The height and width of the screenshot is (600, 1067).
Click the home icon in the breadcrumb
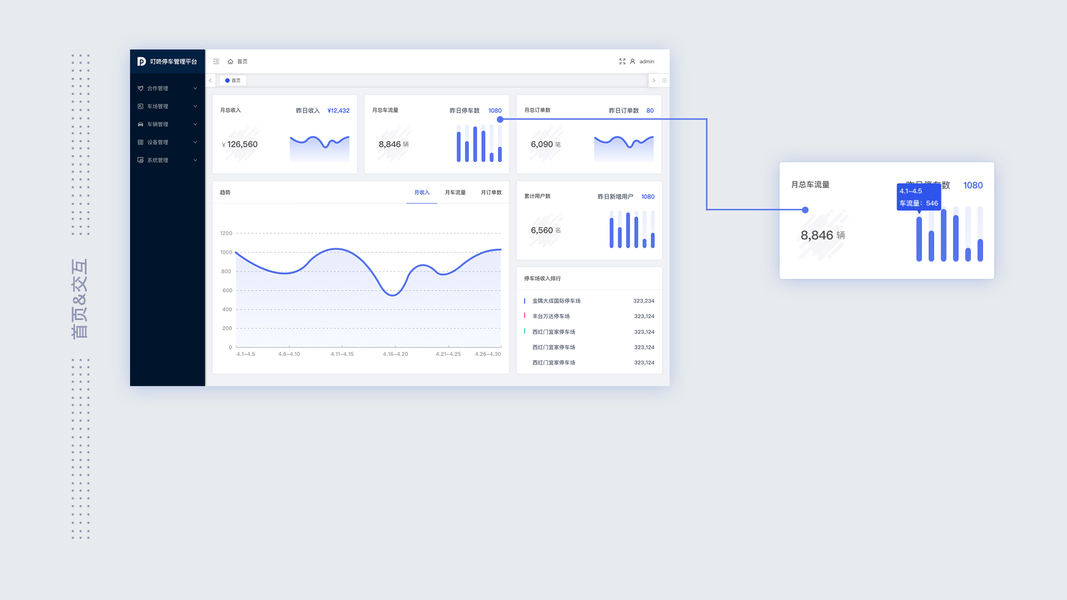click(230, 61)
